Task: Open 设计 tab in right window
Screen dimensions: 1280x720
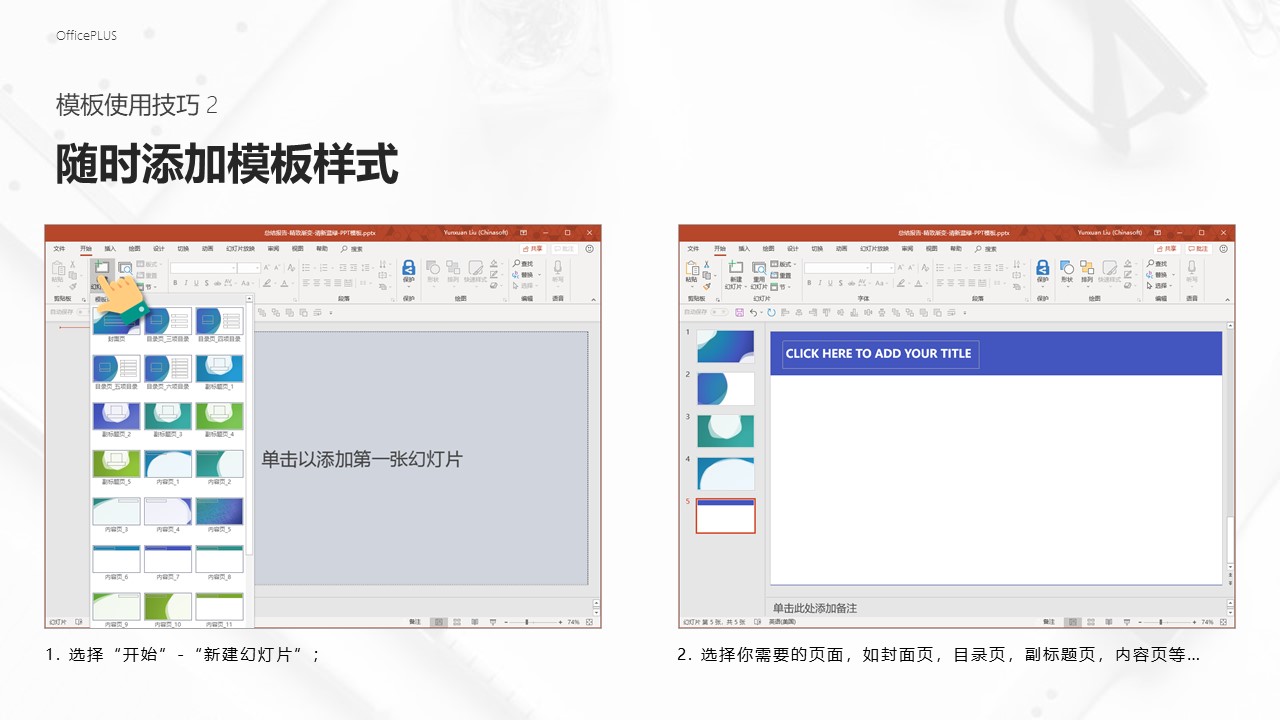Action: (x=793, y=249)
